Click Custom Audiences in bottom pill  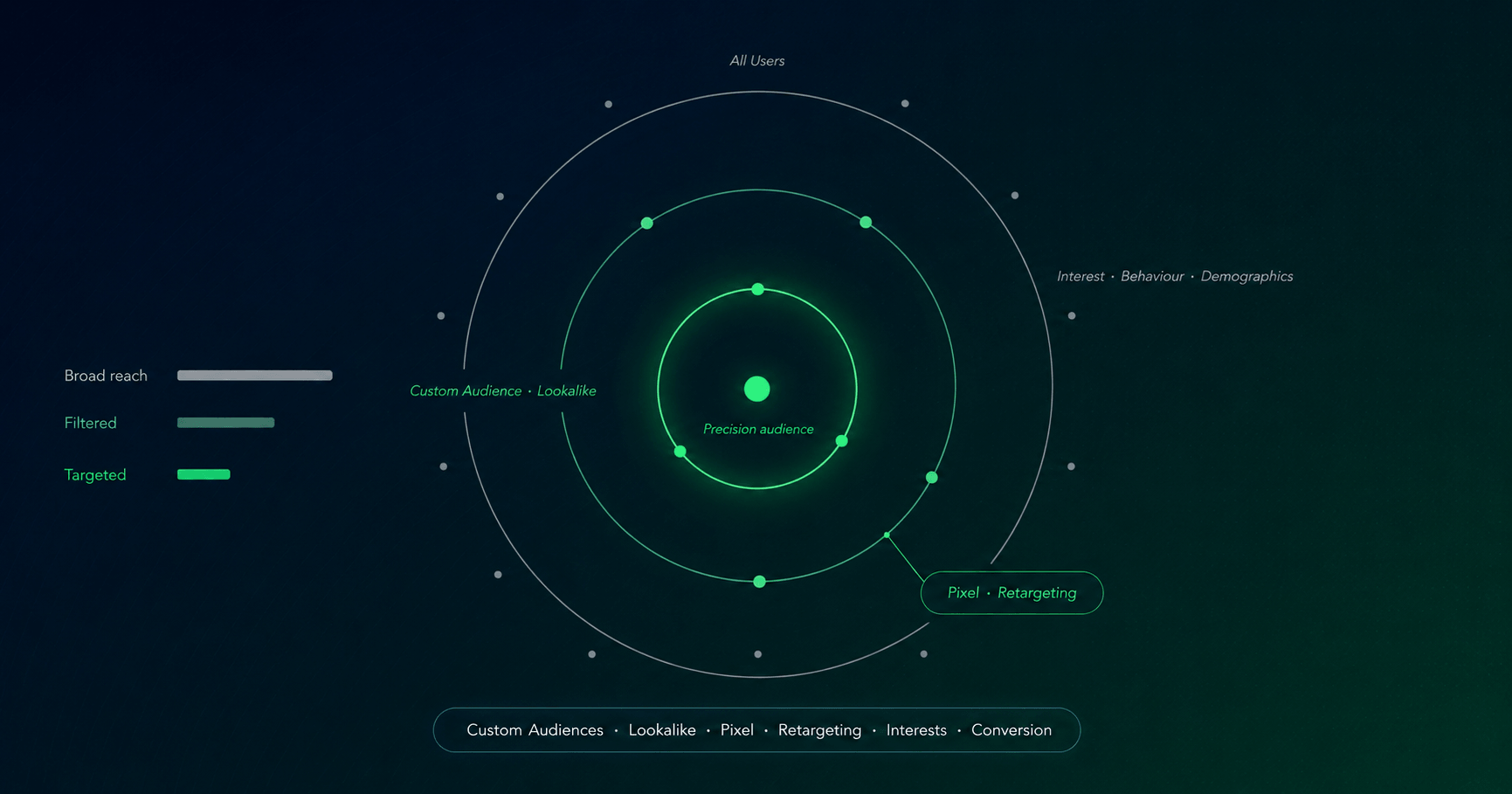tap(535, 730)
